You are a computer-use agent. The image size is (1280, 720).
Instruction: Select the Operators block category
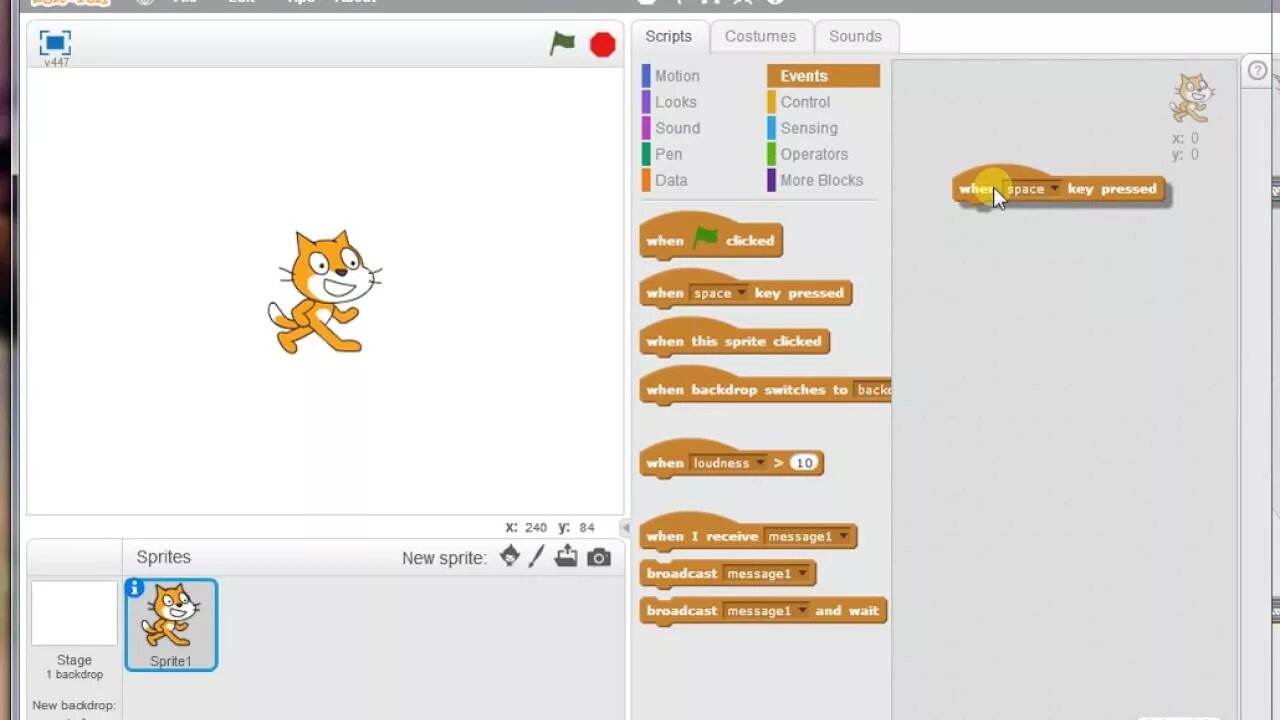coord(813,154)
